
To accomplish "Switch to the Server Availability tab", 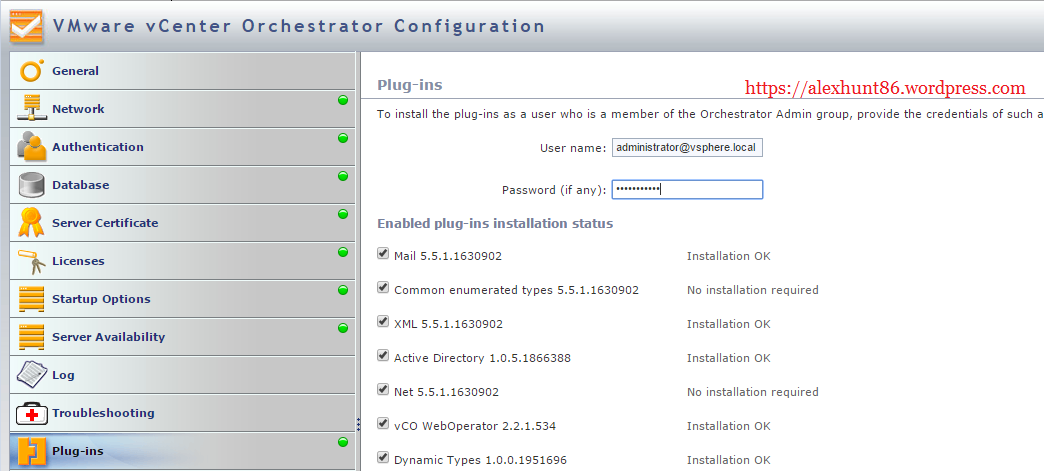I will [x=108, y=337].
